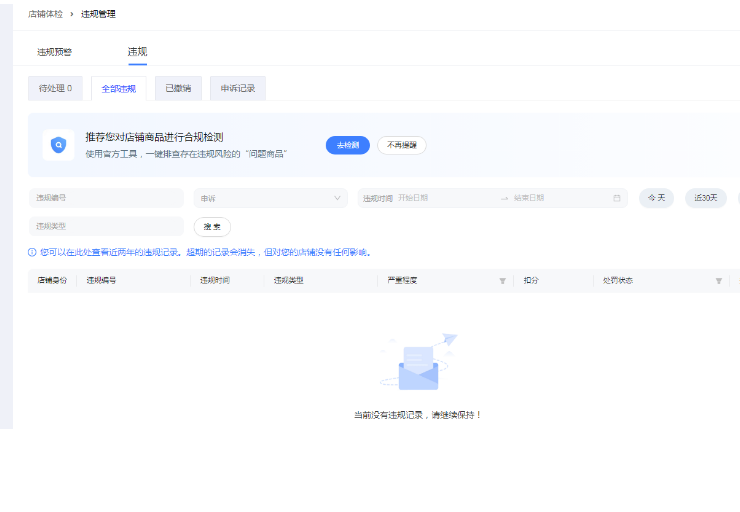
Task: Click the breadcrumb arrow separator
Action: tap(72, 13)
